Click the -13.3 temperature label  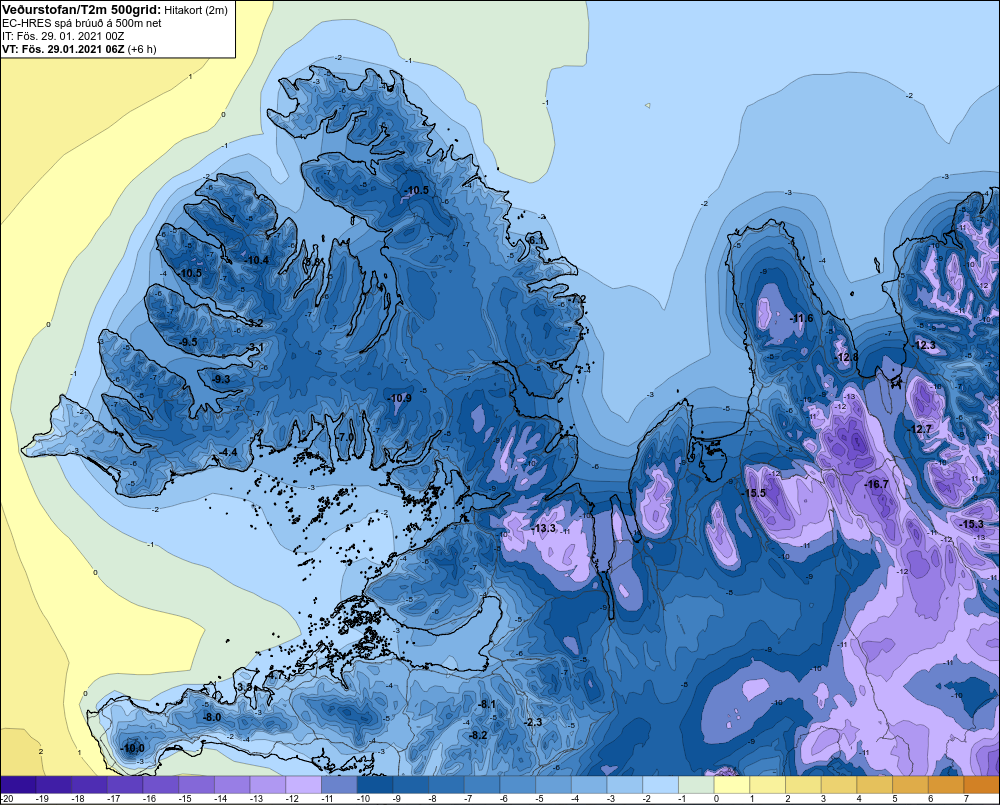(x=544, y=528)
